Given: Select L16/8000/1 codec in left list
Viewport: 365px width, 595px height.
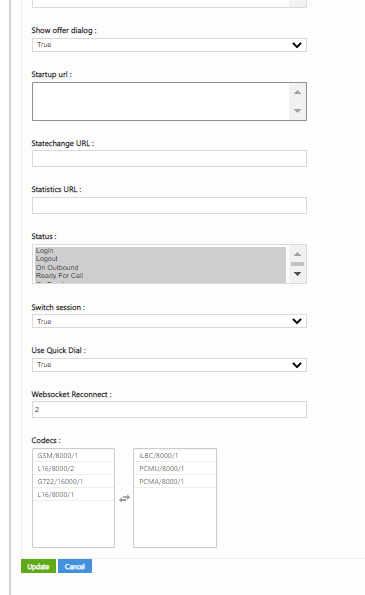Looking at the screenshot, I should [x=73, y=494].
